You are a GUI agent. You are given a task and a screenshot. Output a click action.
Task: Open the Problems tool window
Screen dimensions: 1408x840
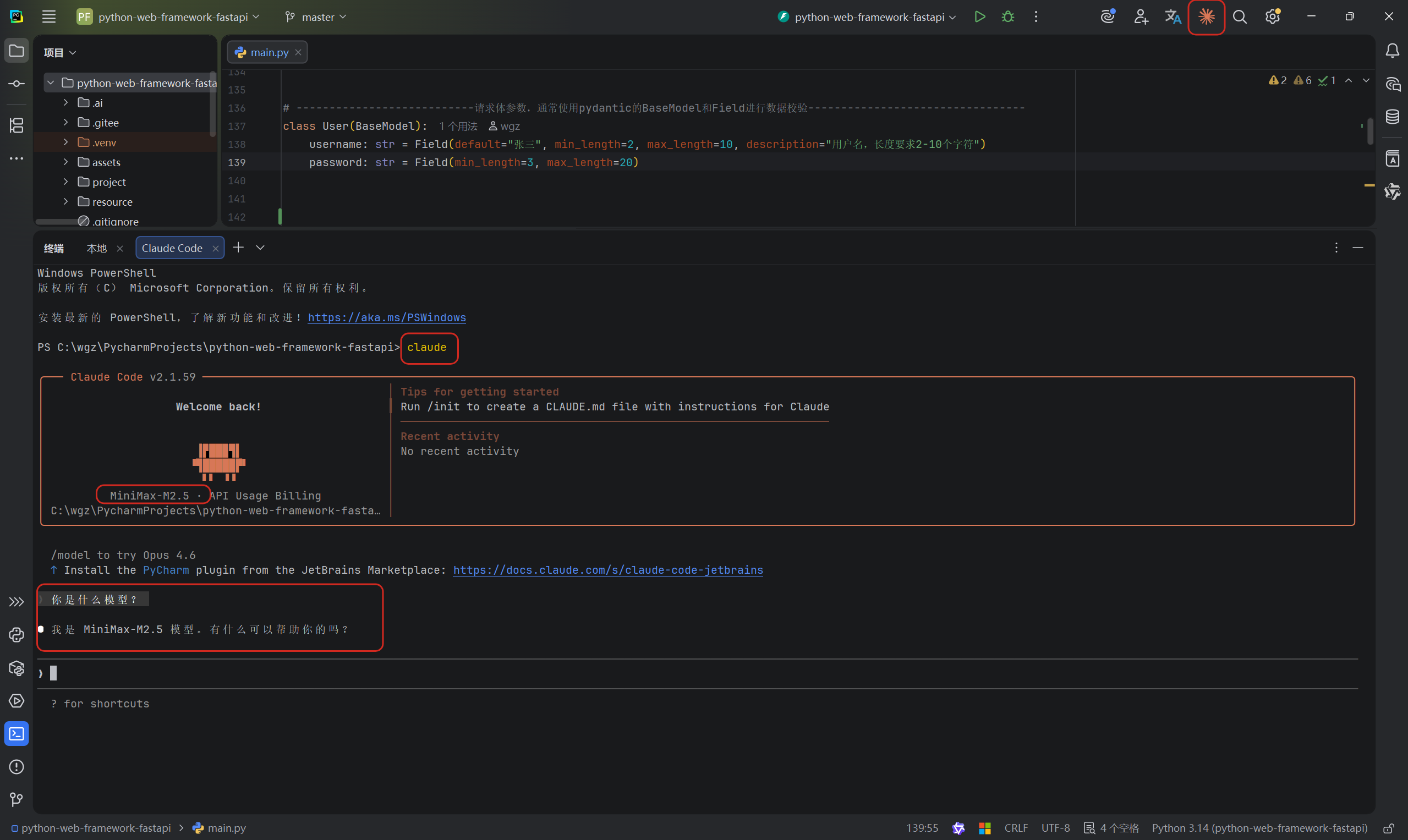(17, 767)
